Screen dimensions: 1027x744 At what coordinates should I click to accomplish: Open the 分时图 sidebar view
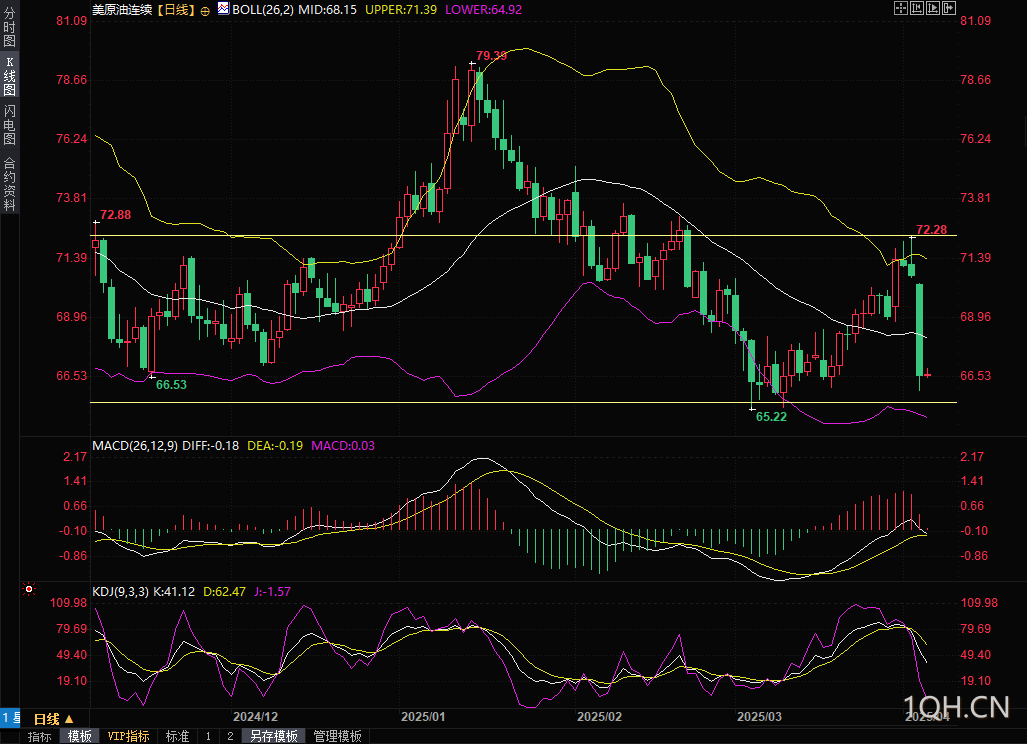tap(9, 27)
